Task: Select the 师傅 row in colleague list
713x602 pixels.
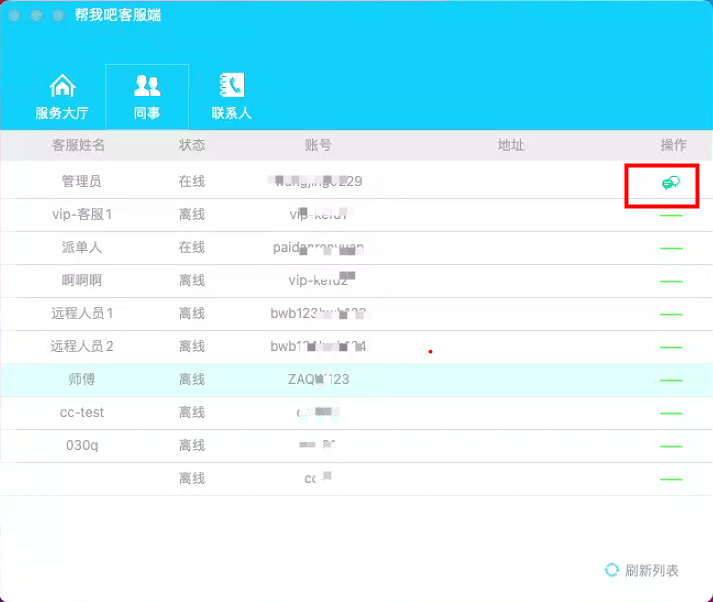Action: 356,380
